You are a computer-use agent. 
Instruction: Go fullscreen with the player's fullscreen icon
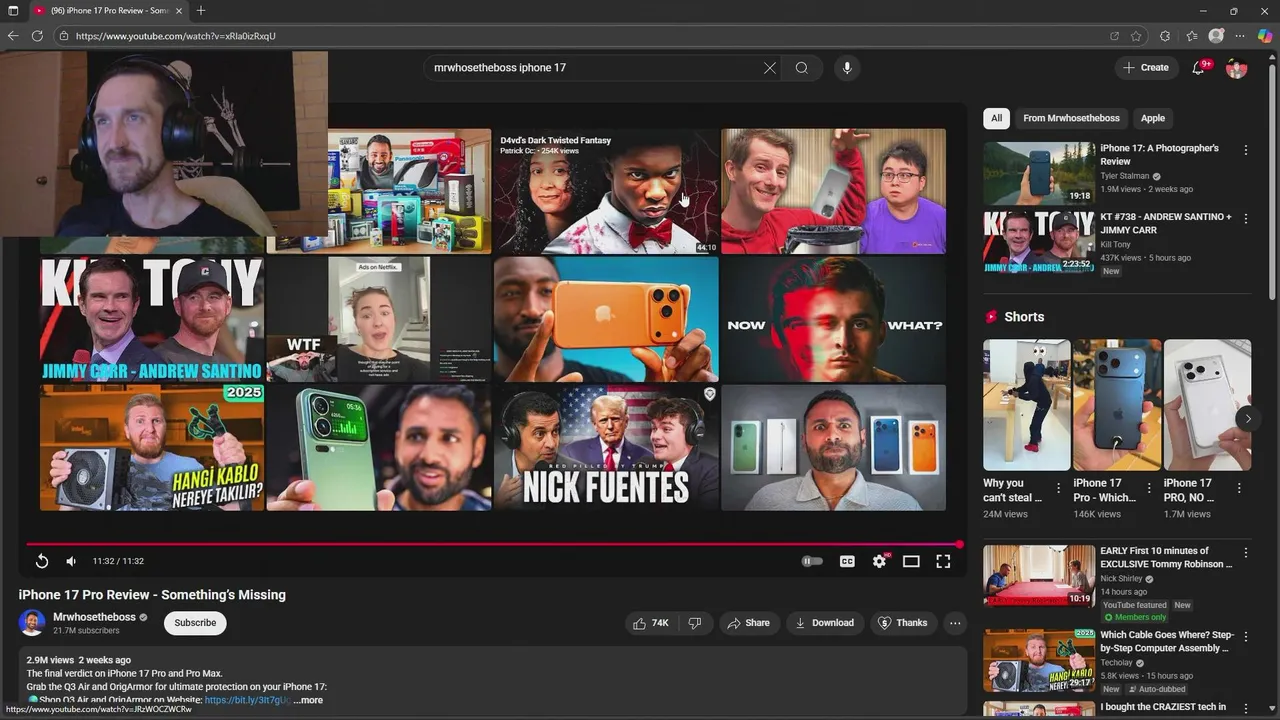pos(943,562)
